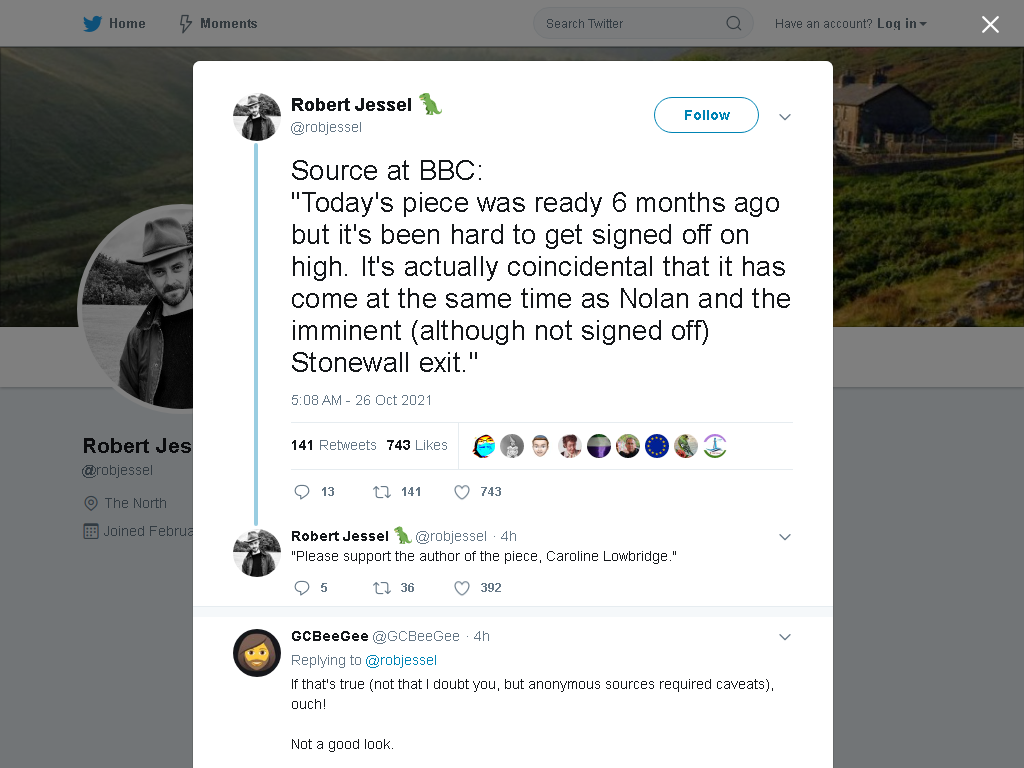
Task: View the 743 Likes list
Action: click(x=417, y=445)
